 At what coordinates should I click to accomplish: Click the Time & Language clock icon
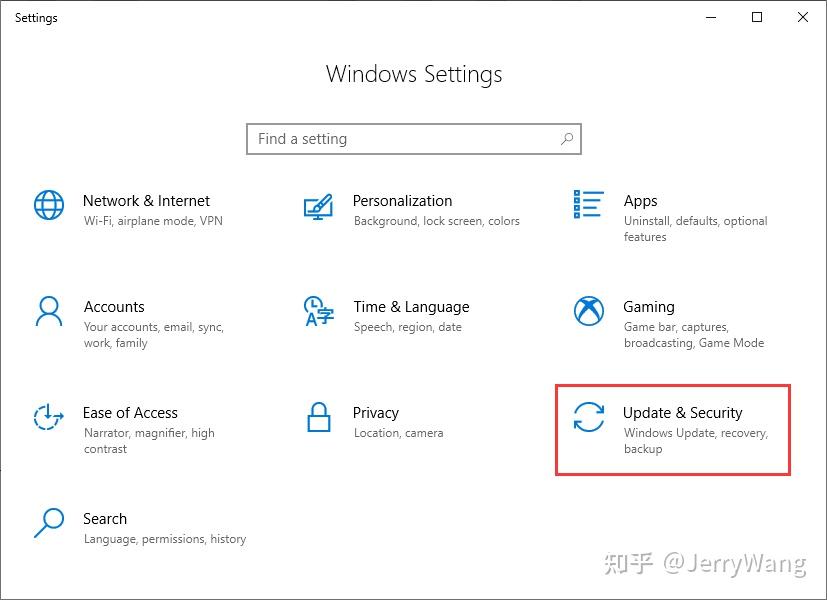click(319, 311)
